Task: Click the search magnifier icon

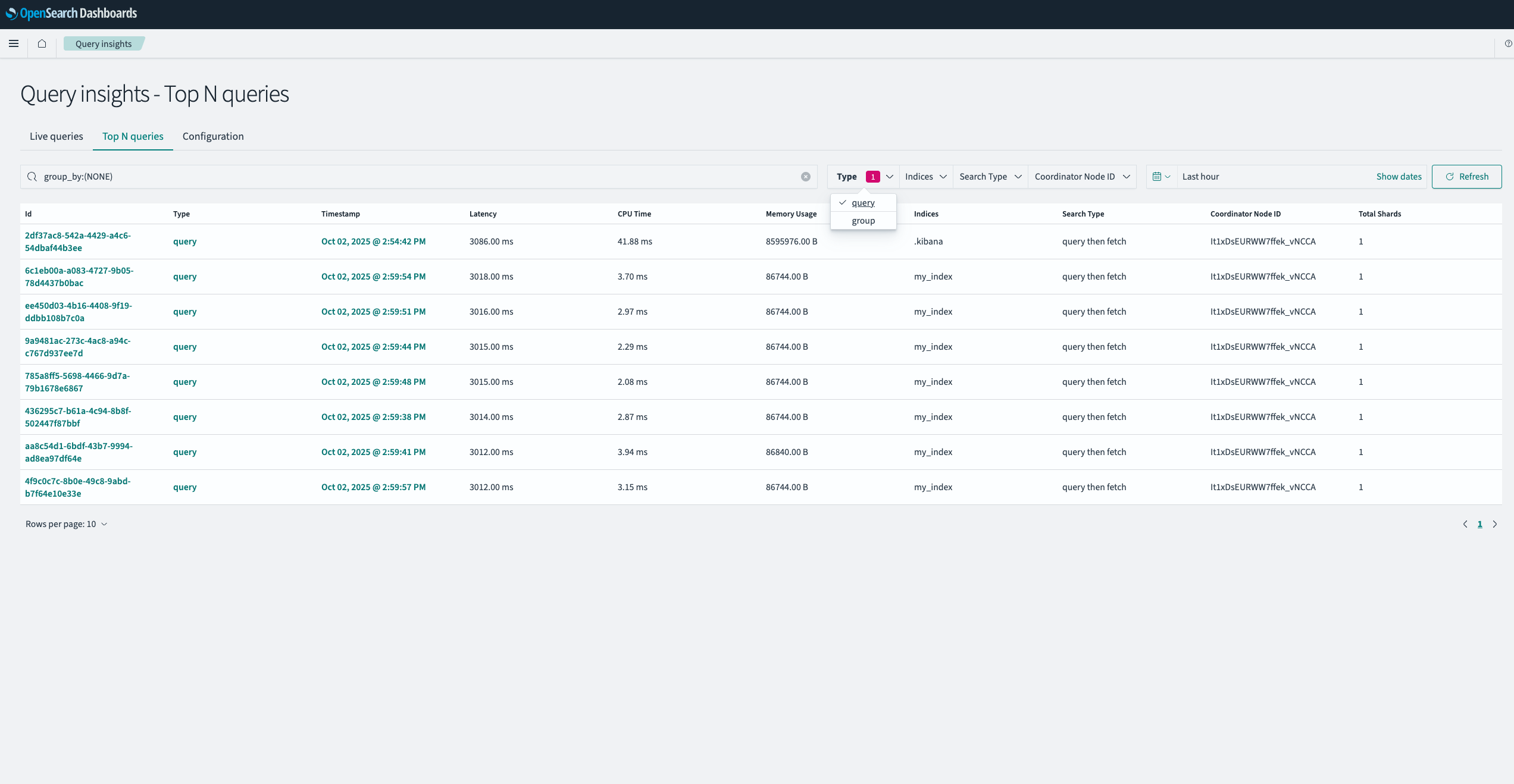Action: (x=32, y=177)
